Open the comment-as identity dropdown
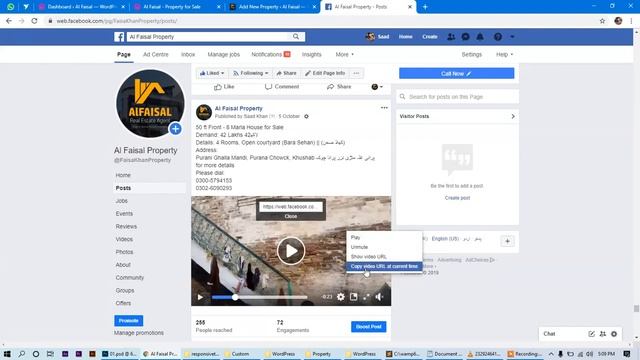Screen dimensions: 640x360 pos(377,87)
